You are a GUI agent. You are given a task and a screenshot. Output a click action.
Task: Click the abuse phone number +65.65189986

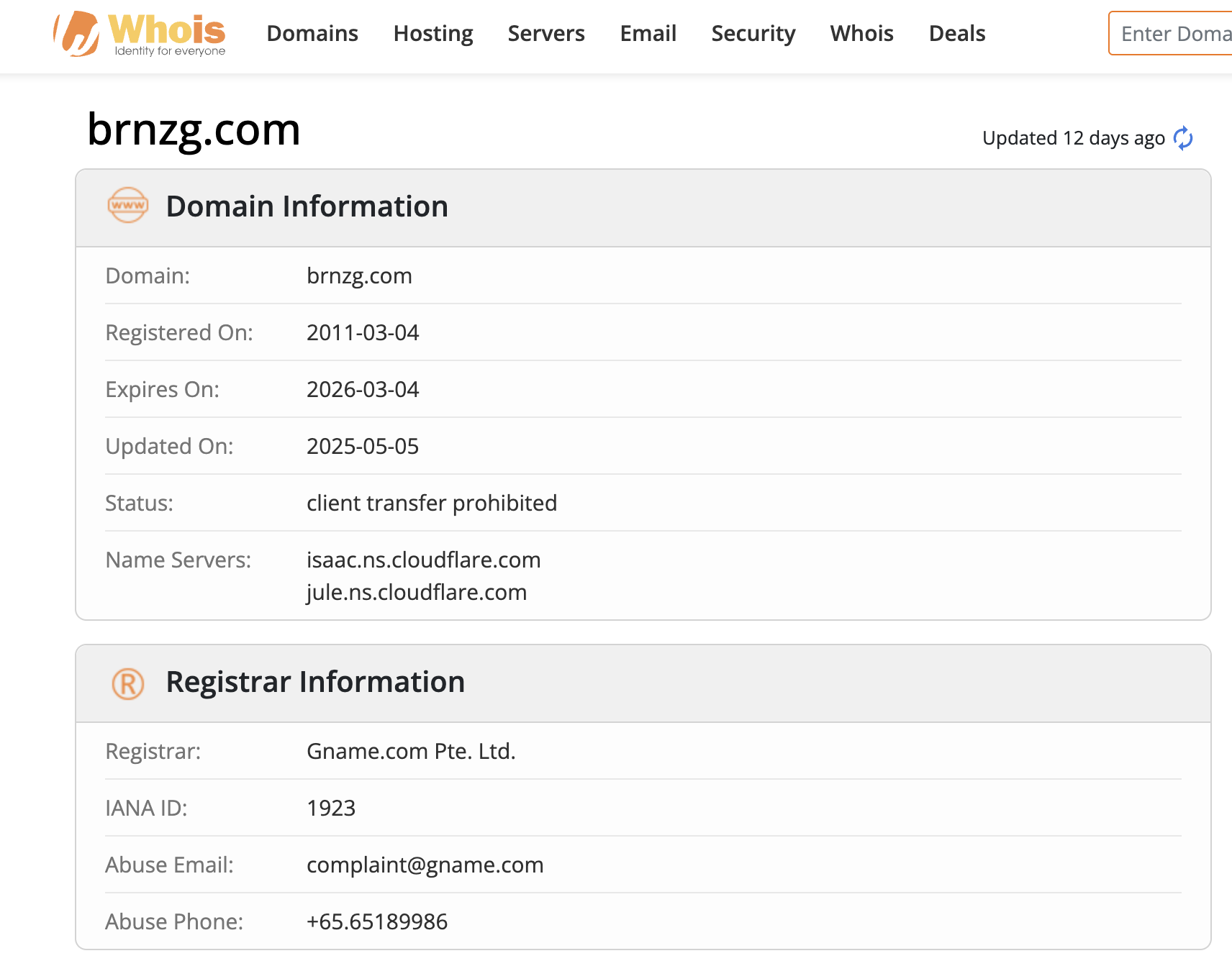[x=377, y=921]
